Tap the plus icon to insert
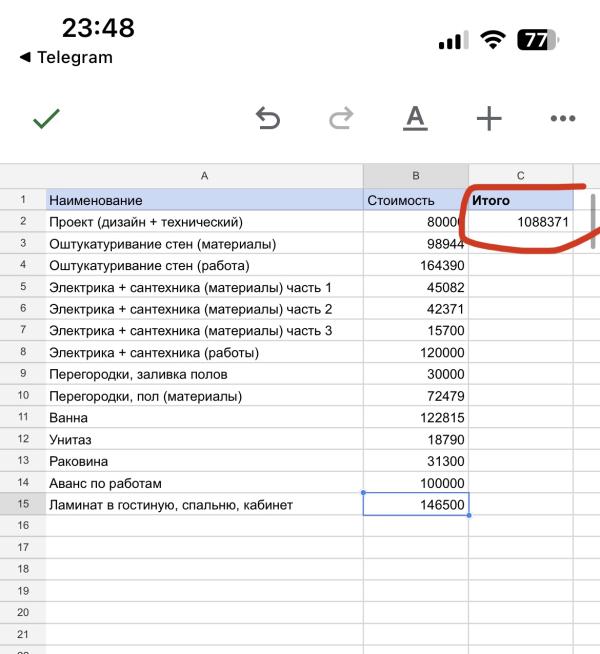 pyautogui.click(x=489, y=119)
